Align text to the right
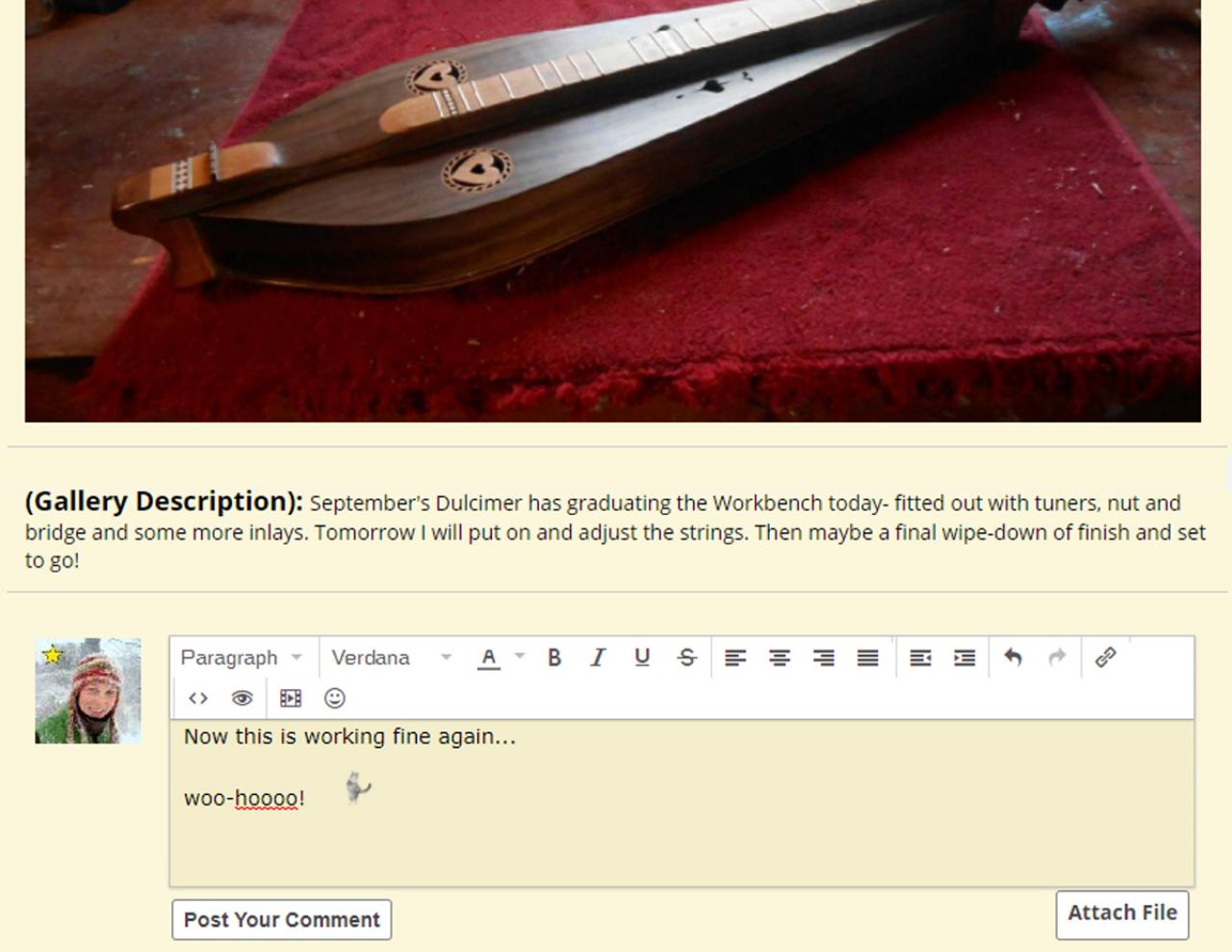 (824, 657)
